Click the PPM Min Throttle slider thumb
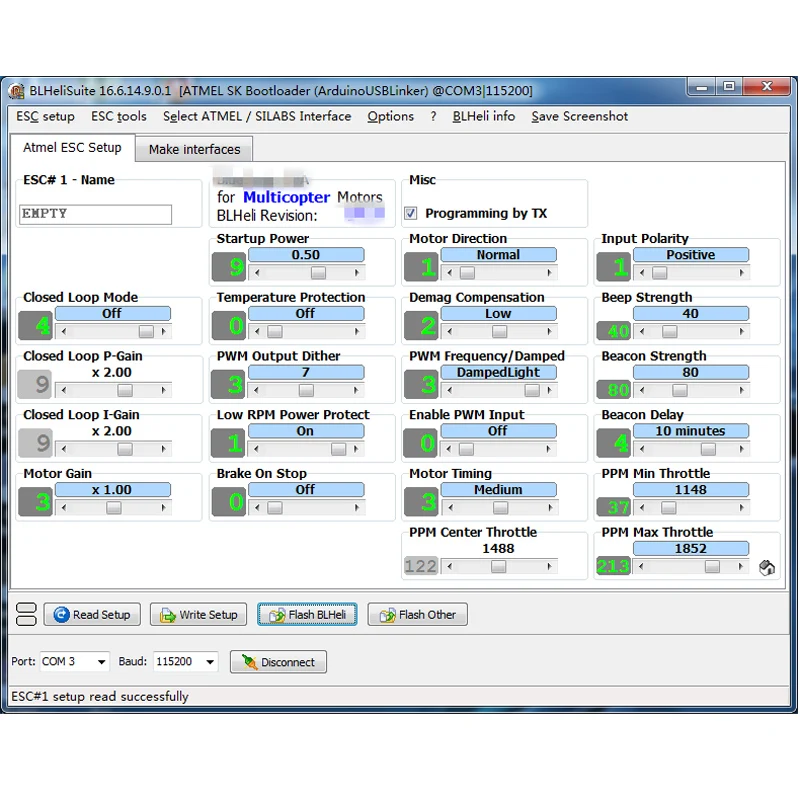The width and height of the screenshot is (800, 800). tap(669, 508)
